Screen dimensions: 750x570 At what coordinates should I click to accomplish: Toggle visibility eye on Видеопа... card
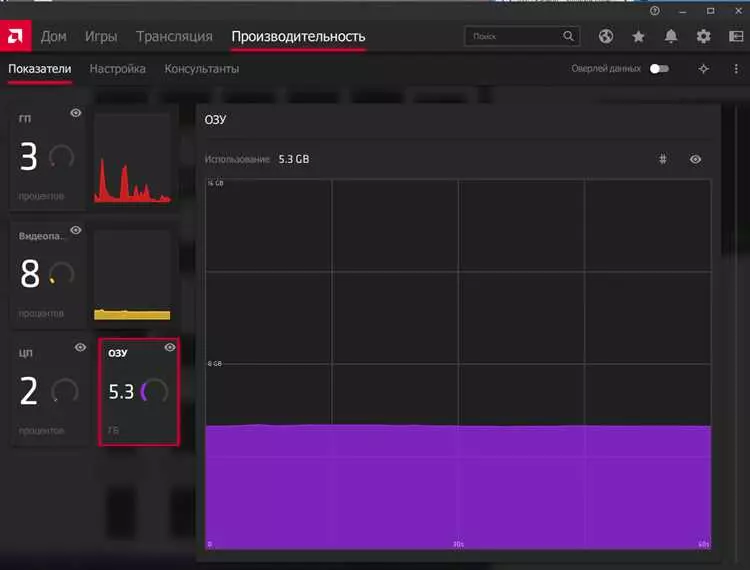[x=76, y=230]
